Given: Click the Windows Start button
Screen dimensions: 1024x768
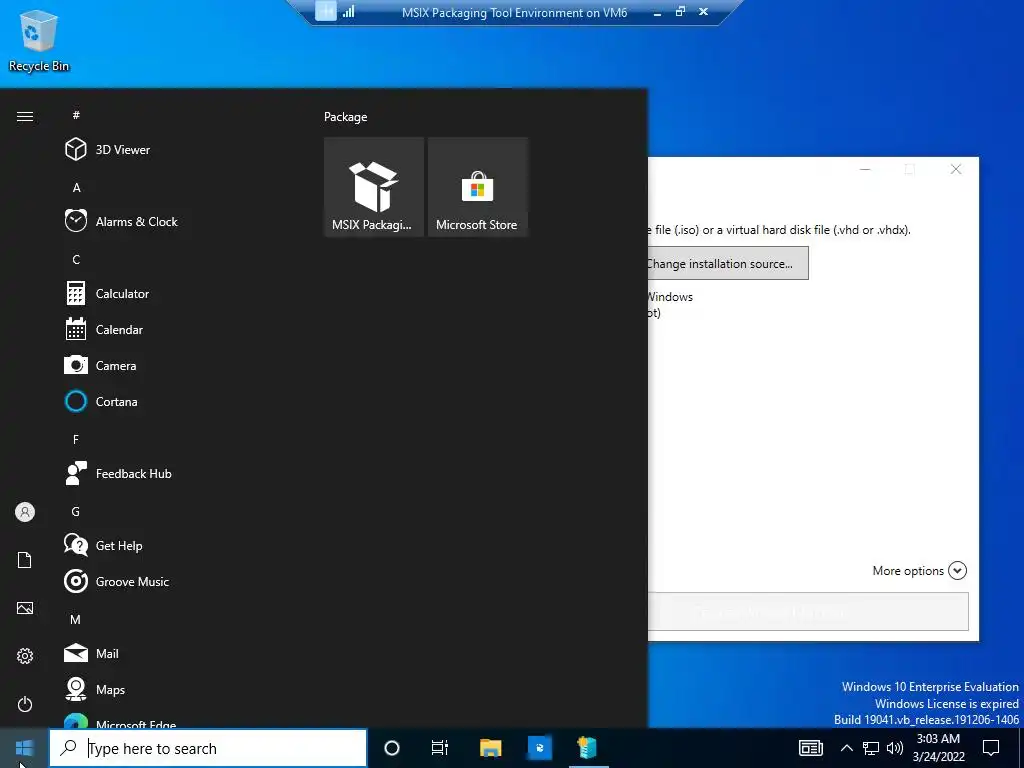Looking at the screenshot, I should click(24, 748).
